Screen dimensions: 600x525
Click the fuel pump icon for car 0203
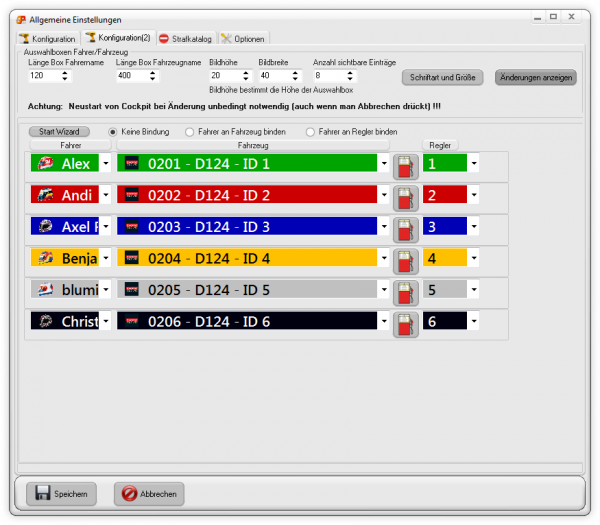click(405, 228)
